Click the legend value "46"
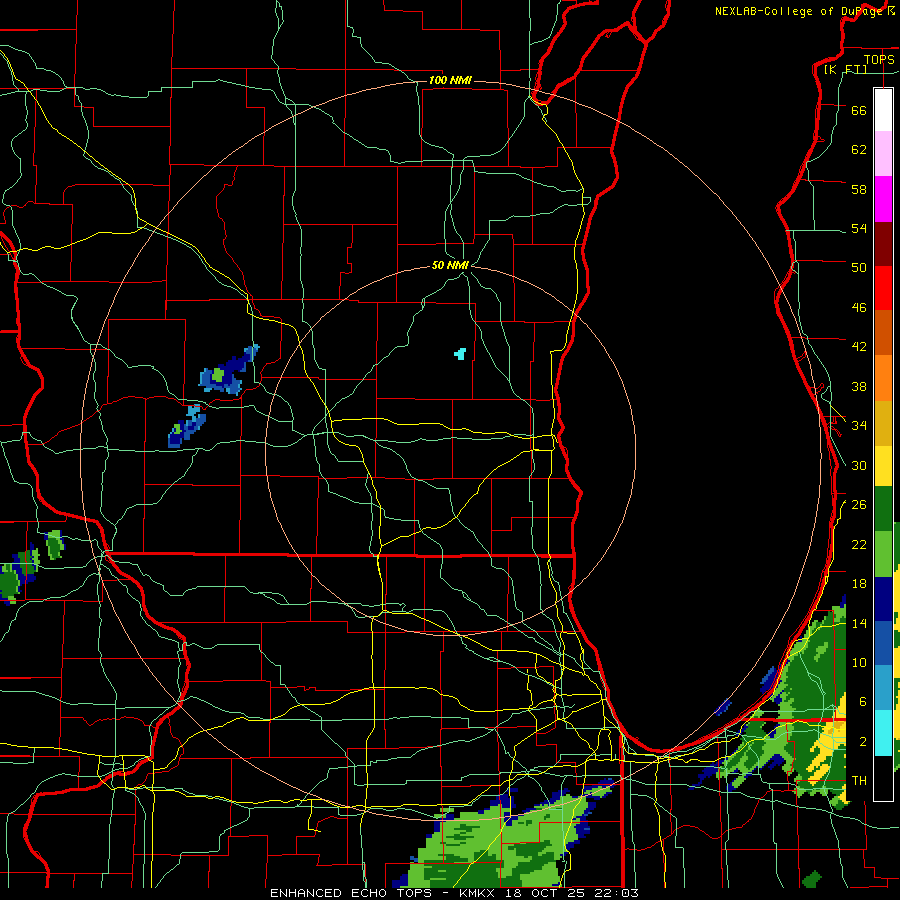The width and height of the screenshot is (900, 900). 859,308
